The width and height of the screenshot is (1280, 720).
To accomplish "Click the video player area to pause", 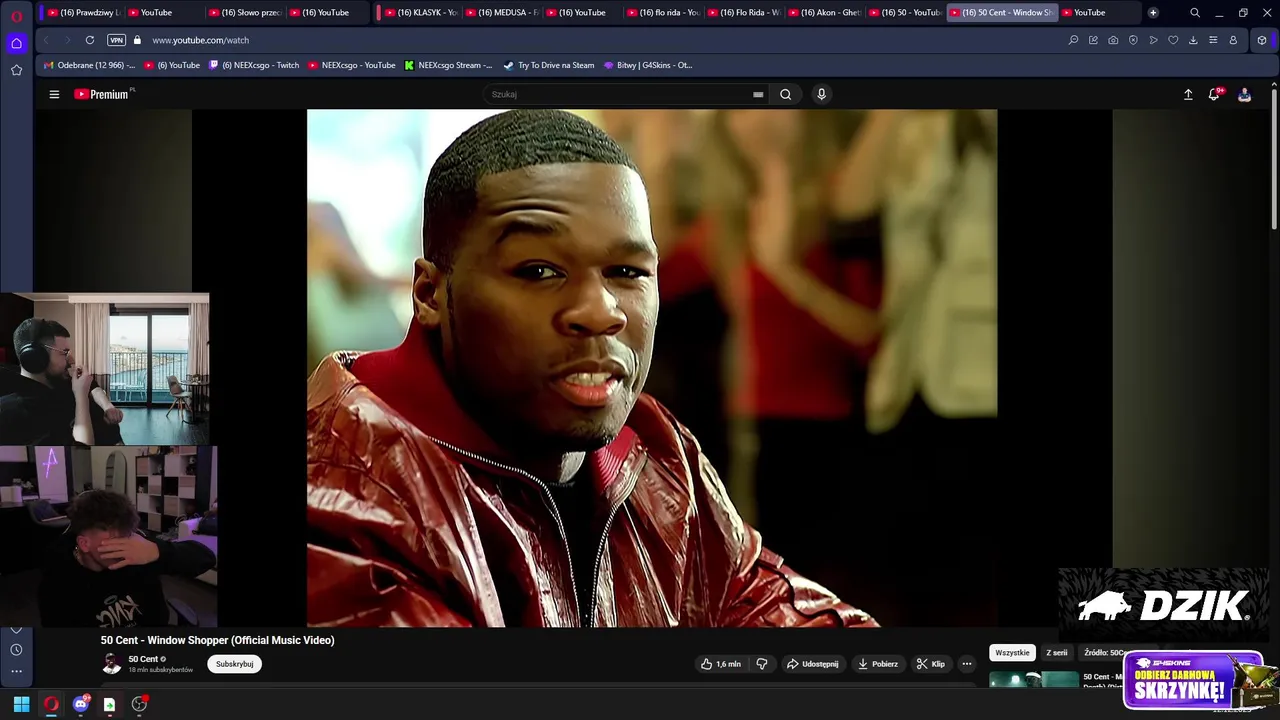I will point(652,368).
